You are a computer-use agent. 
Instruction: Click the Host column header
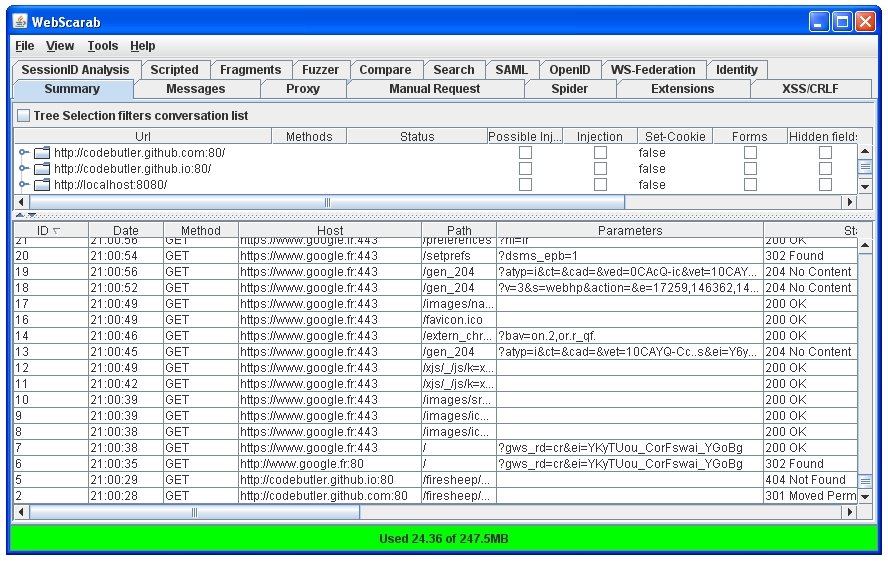point(330,231)
